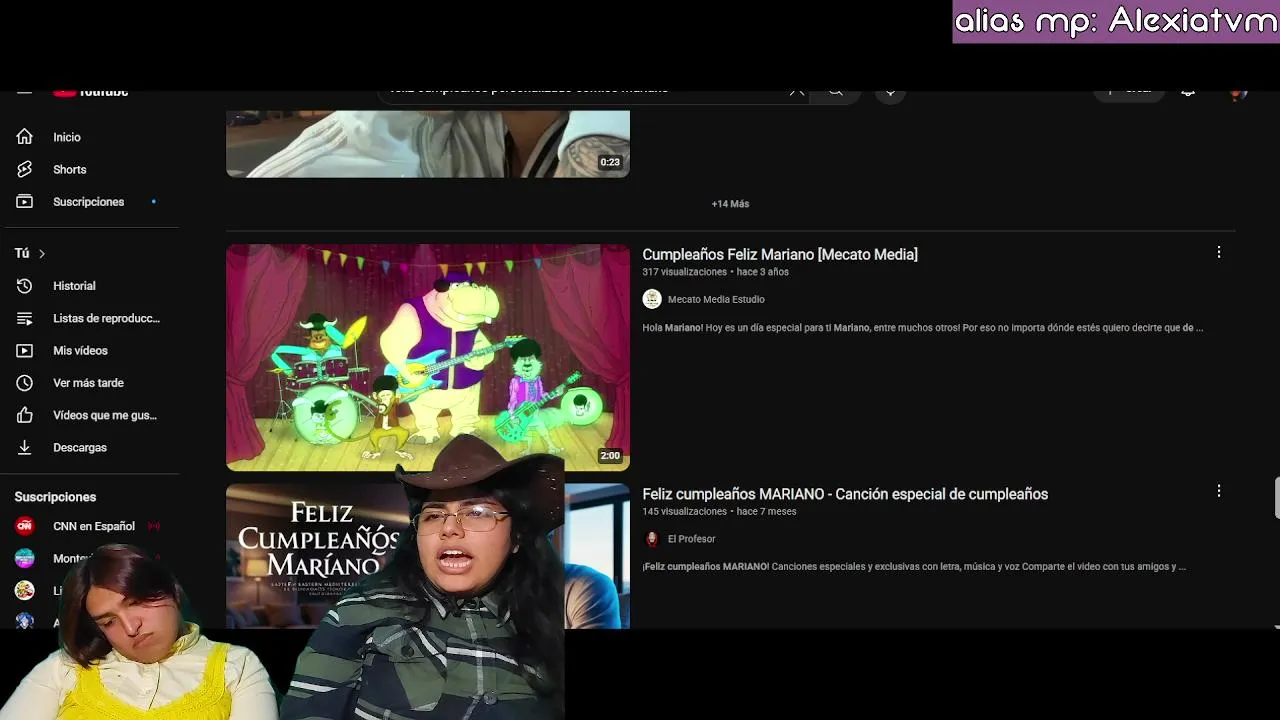Click the '317 visualizaciones' metadata text

pos(684,272)
